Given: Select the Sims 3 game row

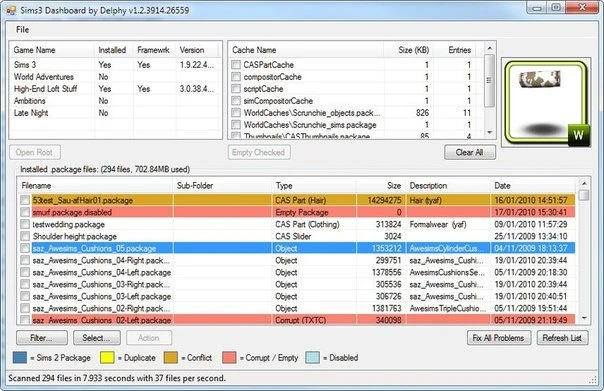Looking at the screenshot, I should (116, 65).
